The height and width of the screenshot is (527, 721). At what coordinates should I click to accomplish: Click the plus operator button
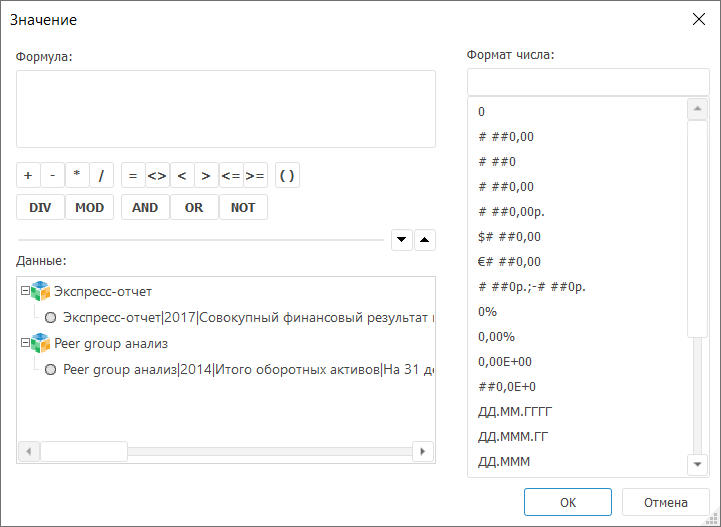pos(28,176)
